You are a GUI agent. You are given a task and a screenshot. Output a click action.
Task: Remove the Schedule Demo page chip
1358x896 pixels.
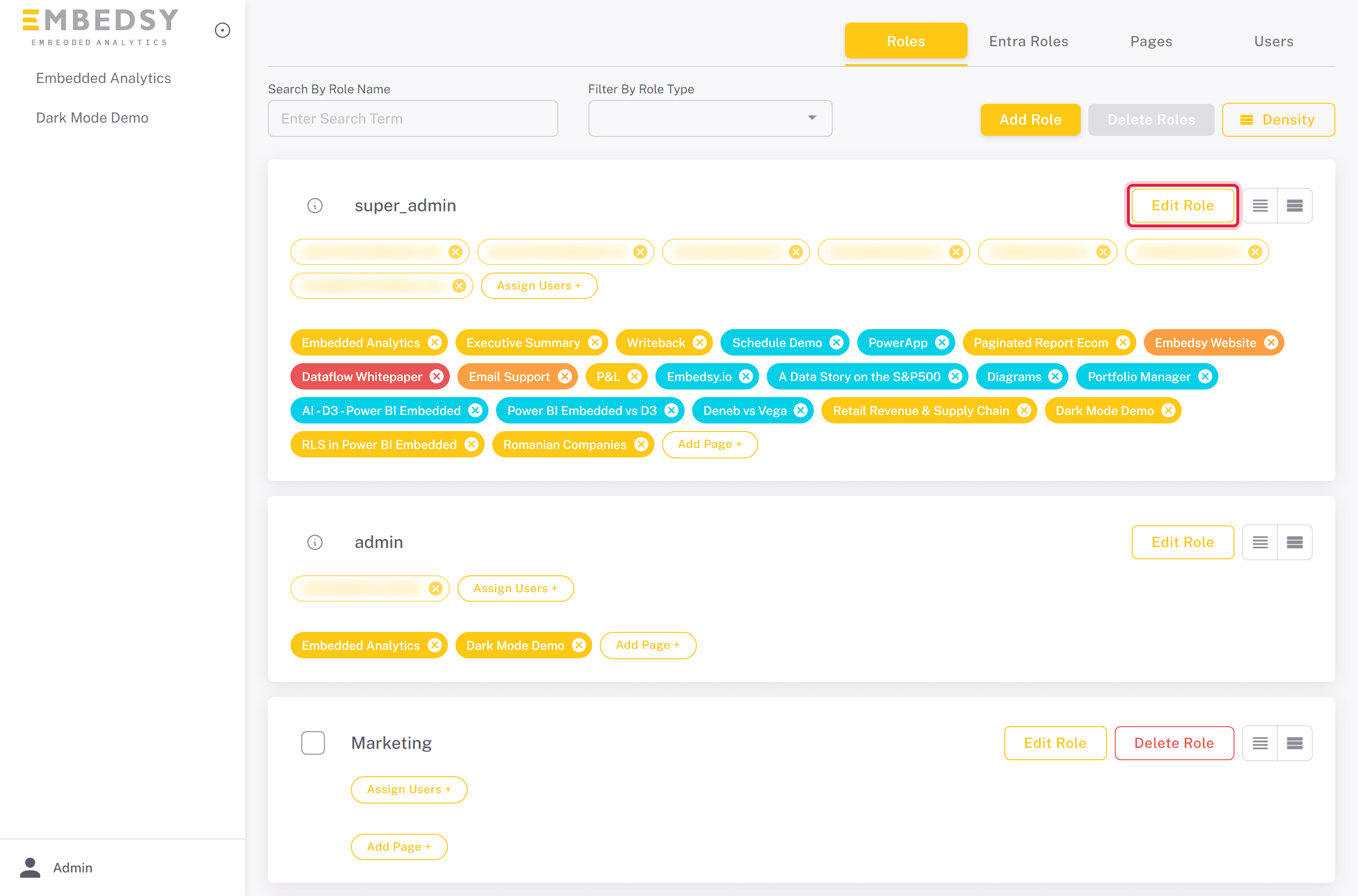836,342
